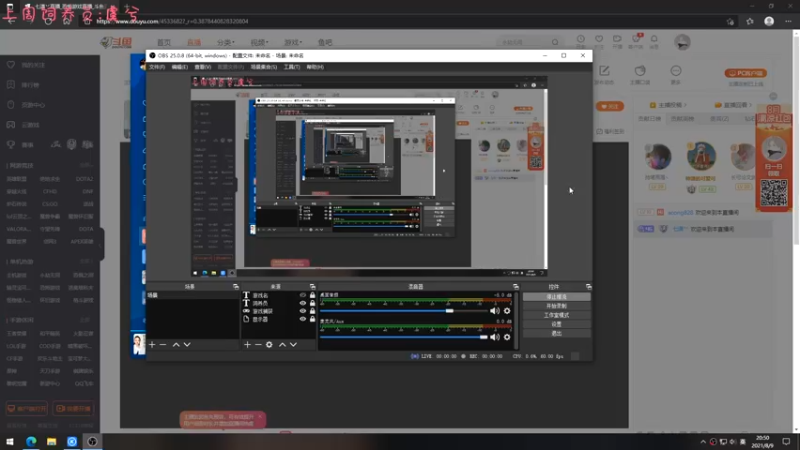Add a new scene with the plus icon
This screenshot has height=450, width=800.
point(152,345)
